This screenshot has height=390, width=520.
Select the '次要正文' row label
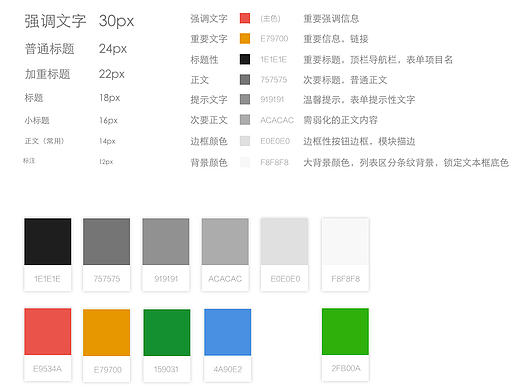pyautogui.click(x=209, y=120)
